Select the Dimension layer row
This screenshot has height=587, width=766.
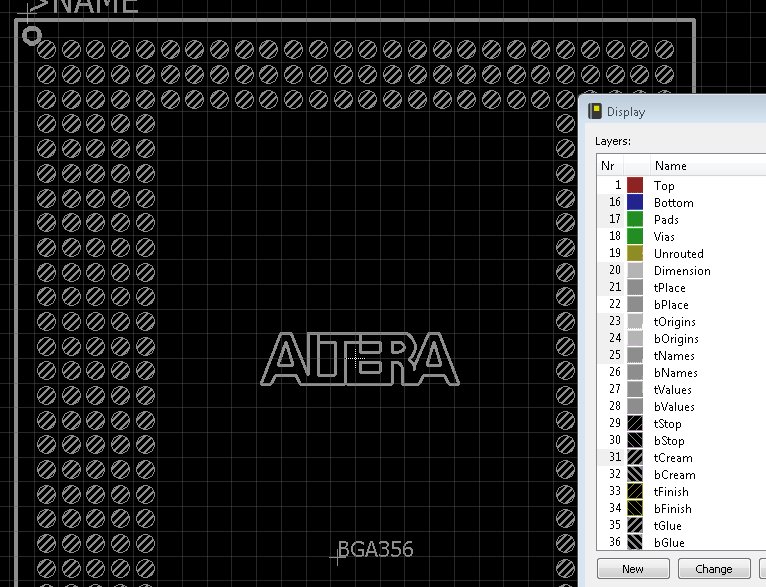tap(681, 271)
